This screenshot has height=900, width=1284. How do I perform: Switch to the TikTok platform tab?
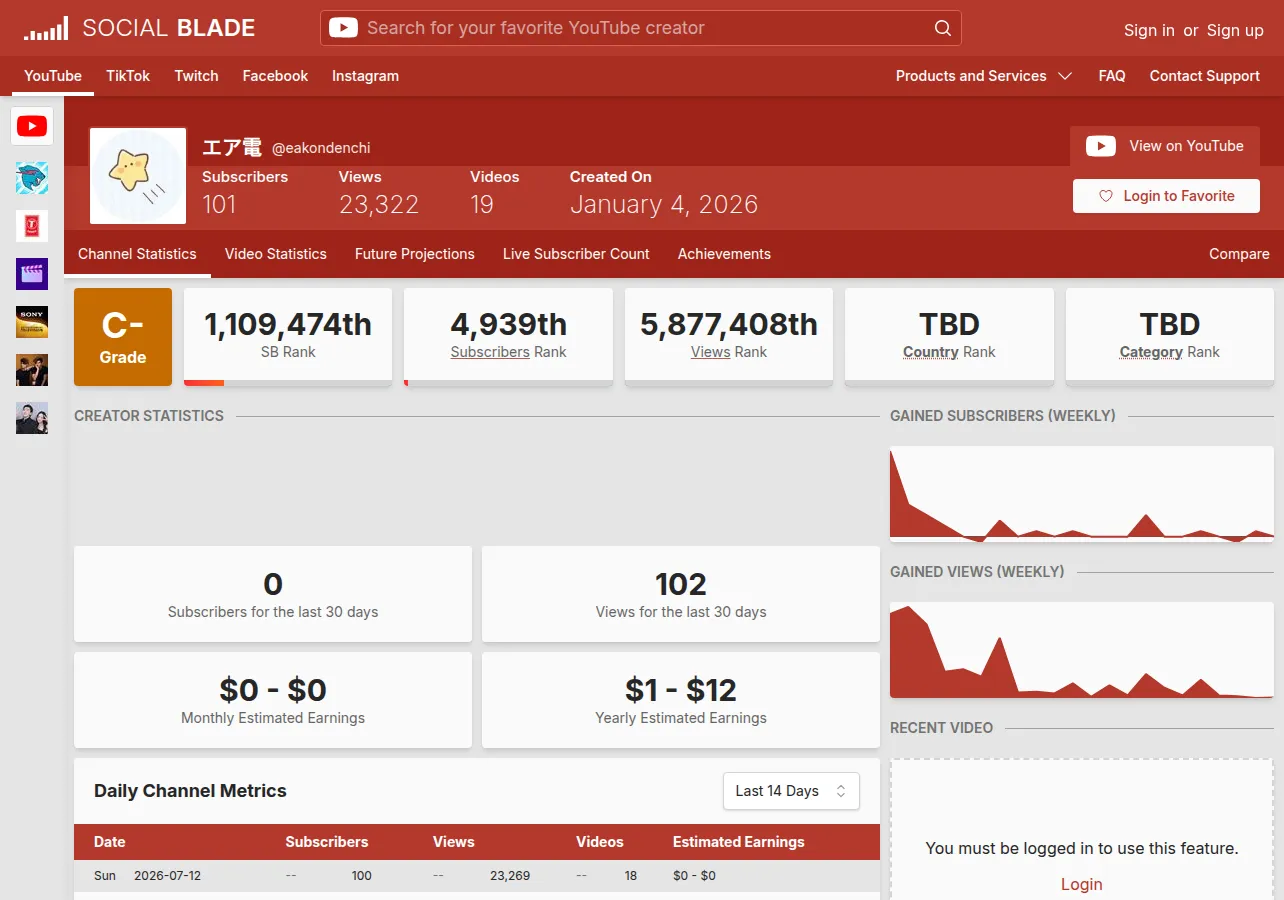[128, 76]
